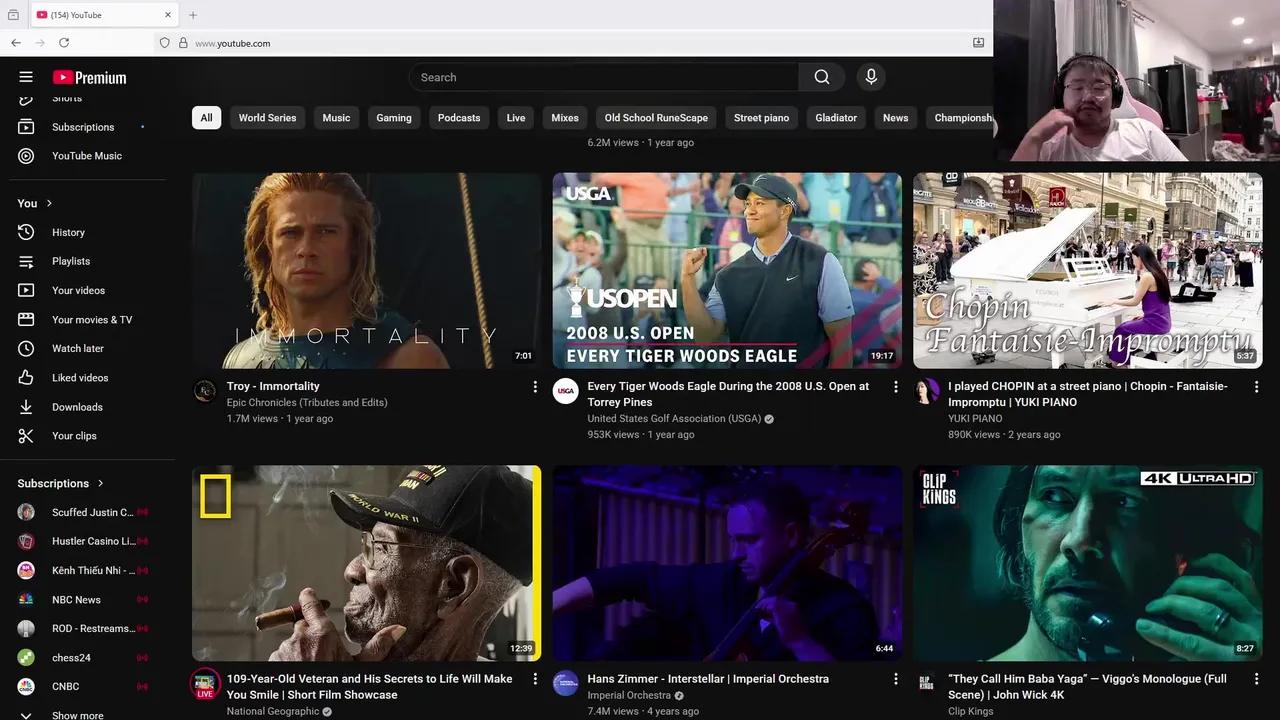Open options menu for Hans Zimmer Interstellar video
This screenshot has height=720, width=1280.
pyautogui.click(x=896, y=679)
